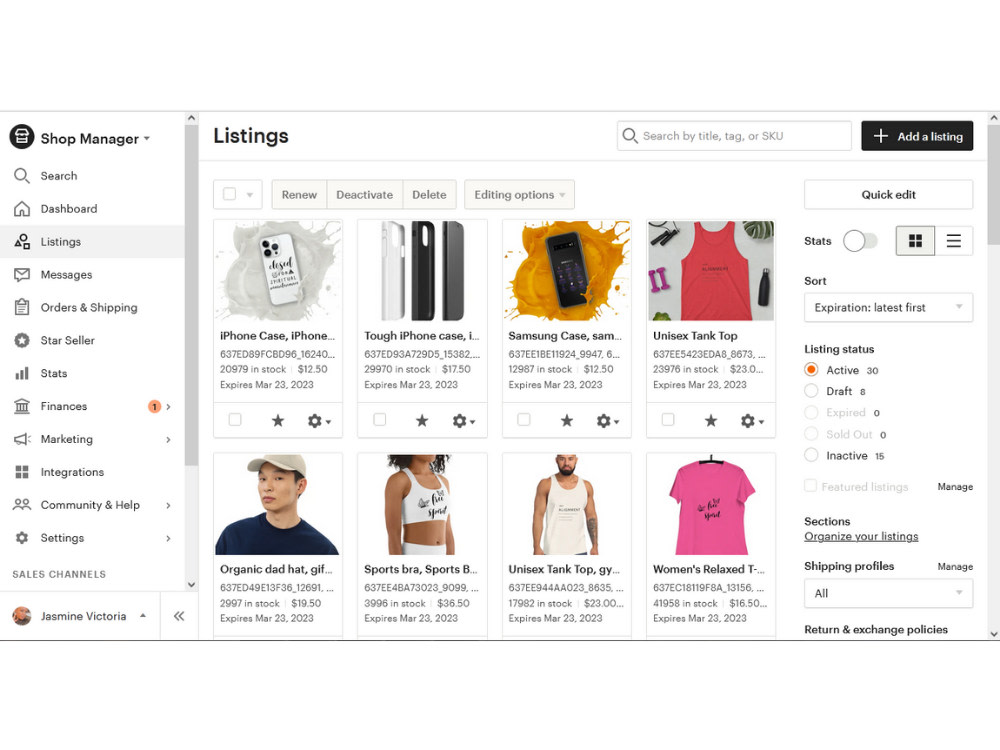The image size is (1000, 750).
Task: Star the Unisex Tank Top listing
Action: [x=710, y=421]
